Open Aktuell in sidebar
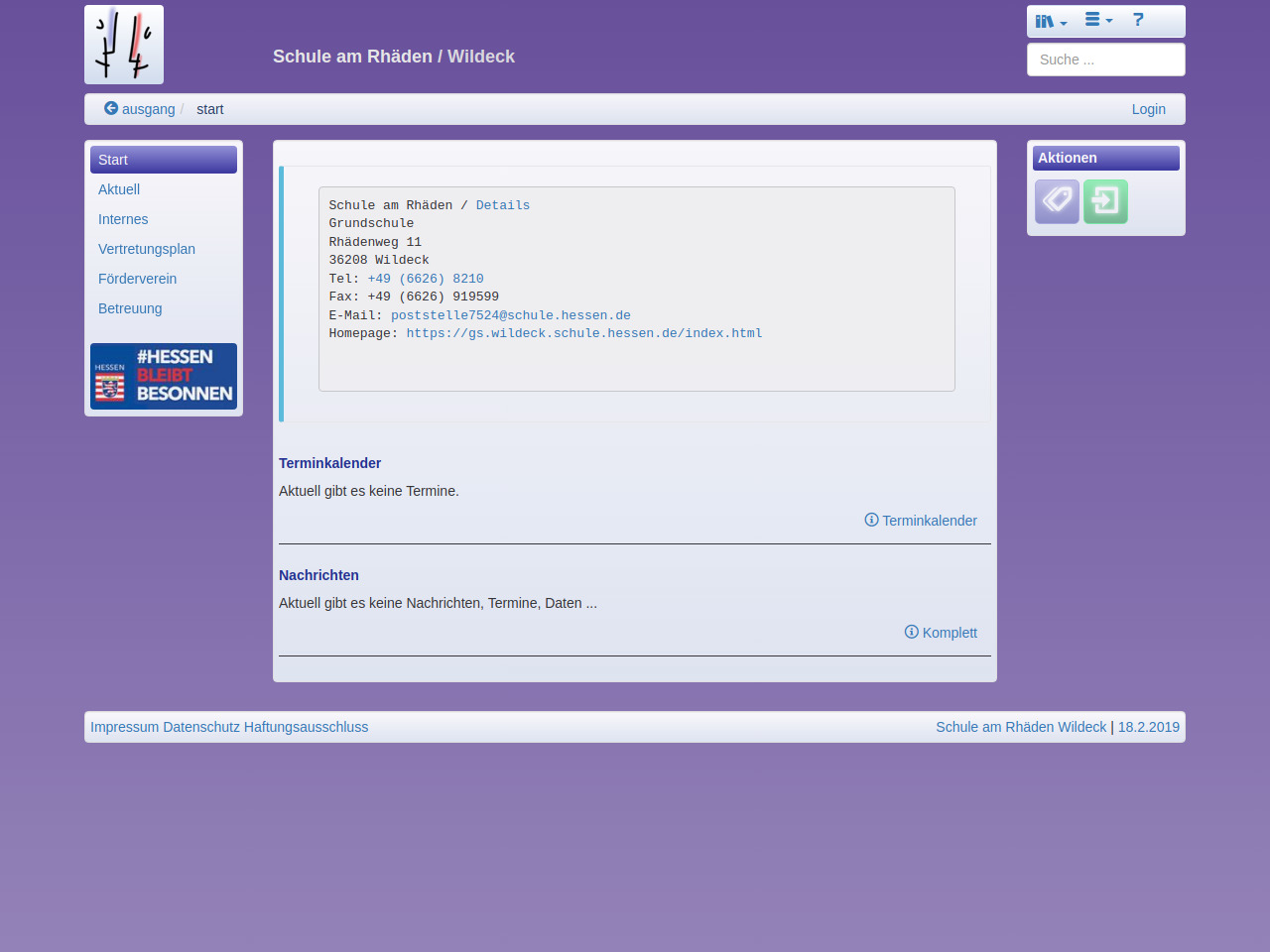1270x952 pixels. 119,189
